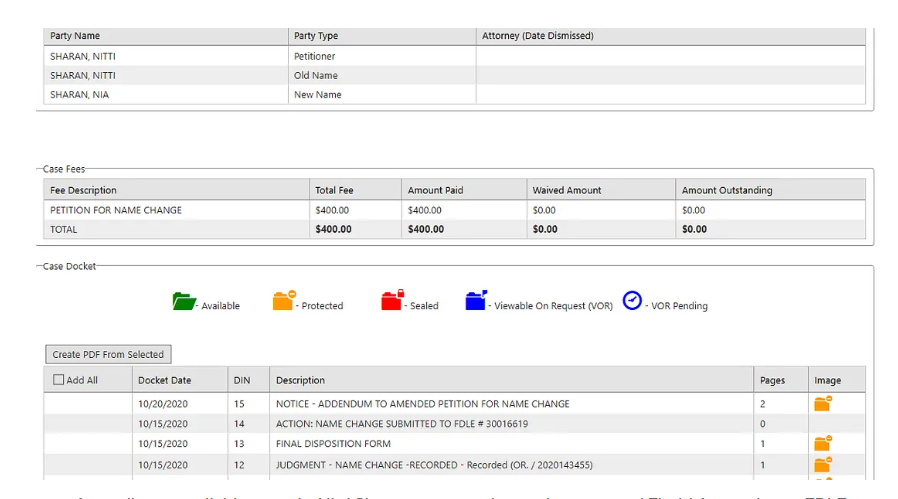
Task: Click the 10/20/2020 docket date
Action: coord(163,404)
